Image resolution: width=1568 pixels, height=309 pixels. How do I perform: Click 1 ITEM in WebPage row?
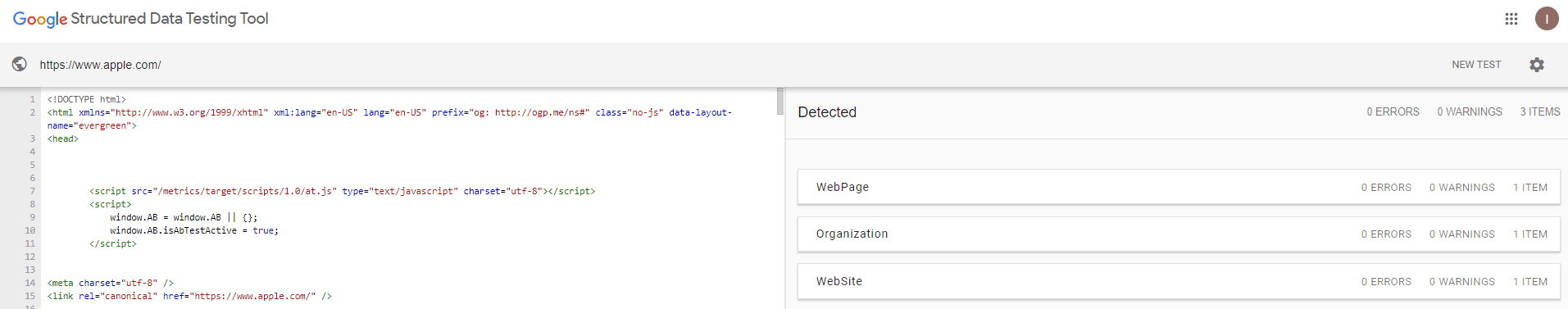pyautogui.click(x=1530, y=187)
